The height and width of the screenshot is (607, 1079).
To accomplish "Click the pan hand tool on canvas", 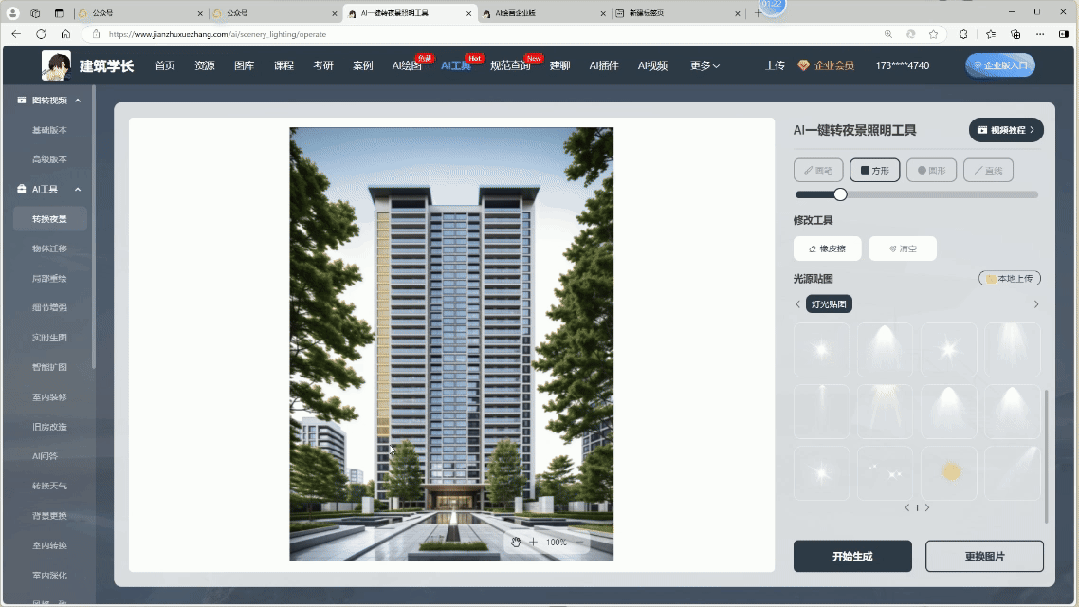I will (516, 542).
